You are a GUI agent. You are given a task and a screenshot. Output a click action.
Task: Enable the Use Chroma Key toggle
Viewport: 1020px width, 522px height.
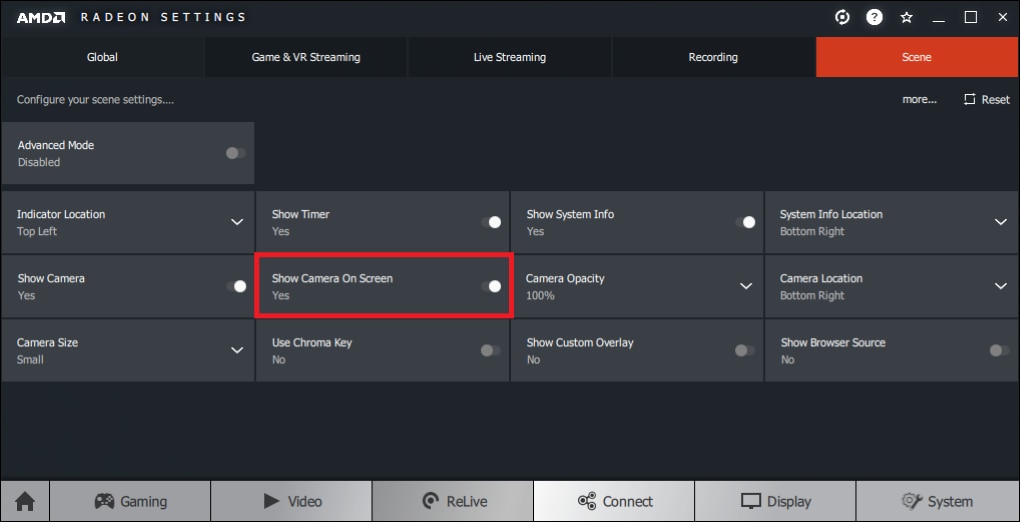pyautogui.click(x=490, y=350)
